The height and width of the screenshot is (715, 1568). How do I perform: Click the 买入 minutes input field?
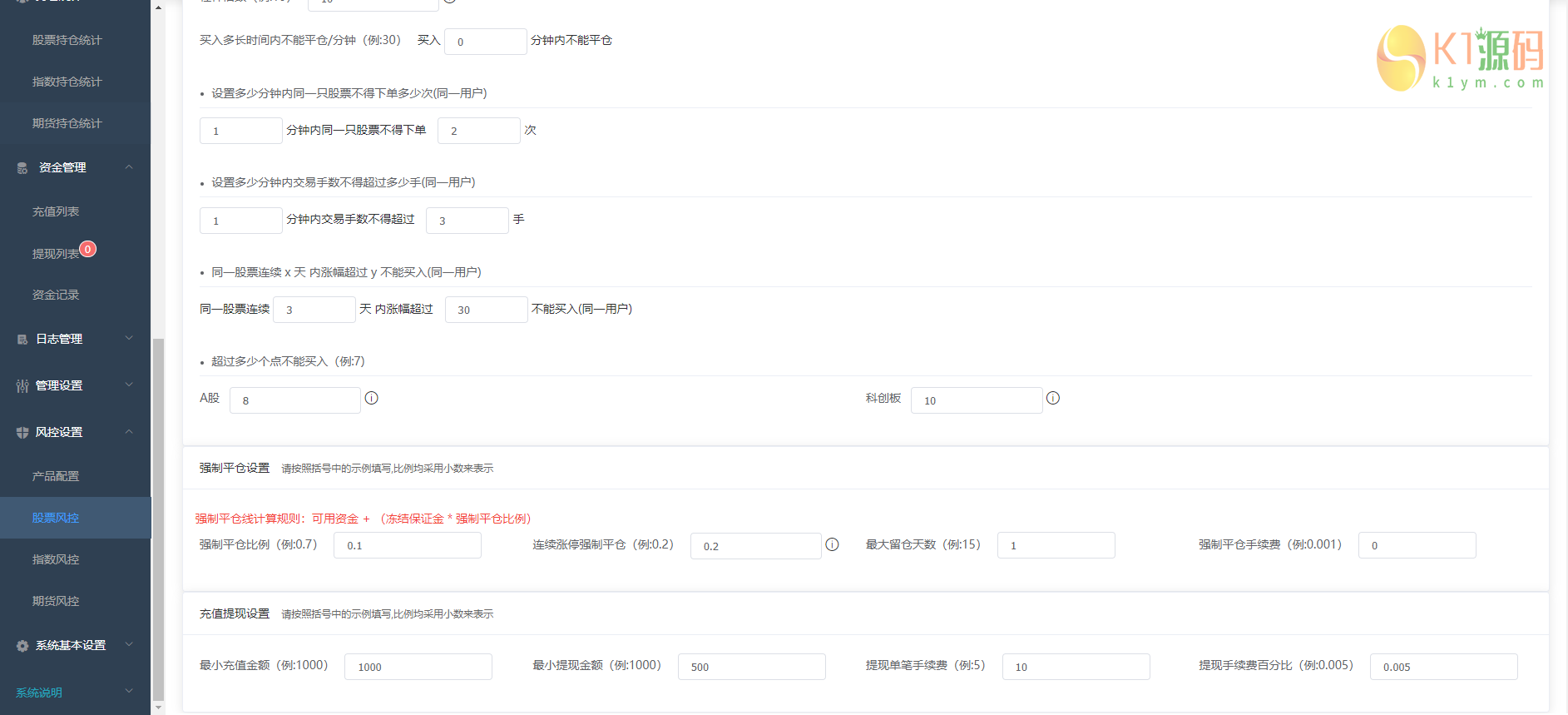point(486,42)
